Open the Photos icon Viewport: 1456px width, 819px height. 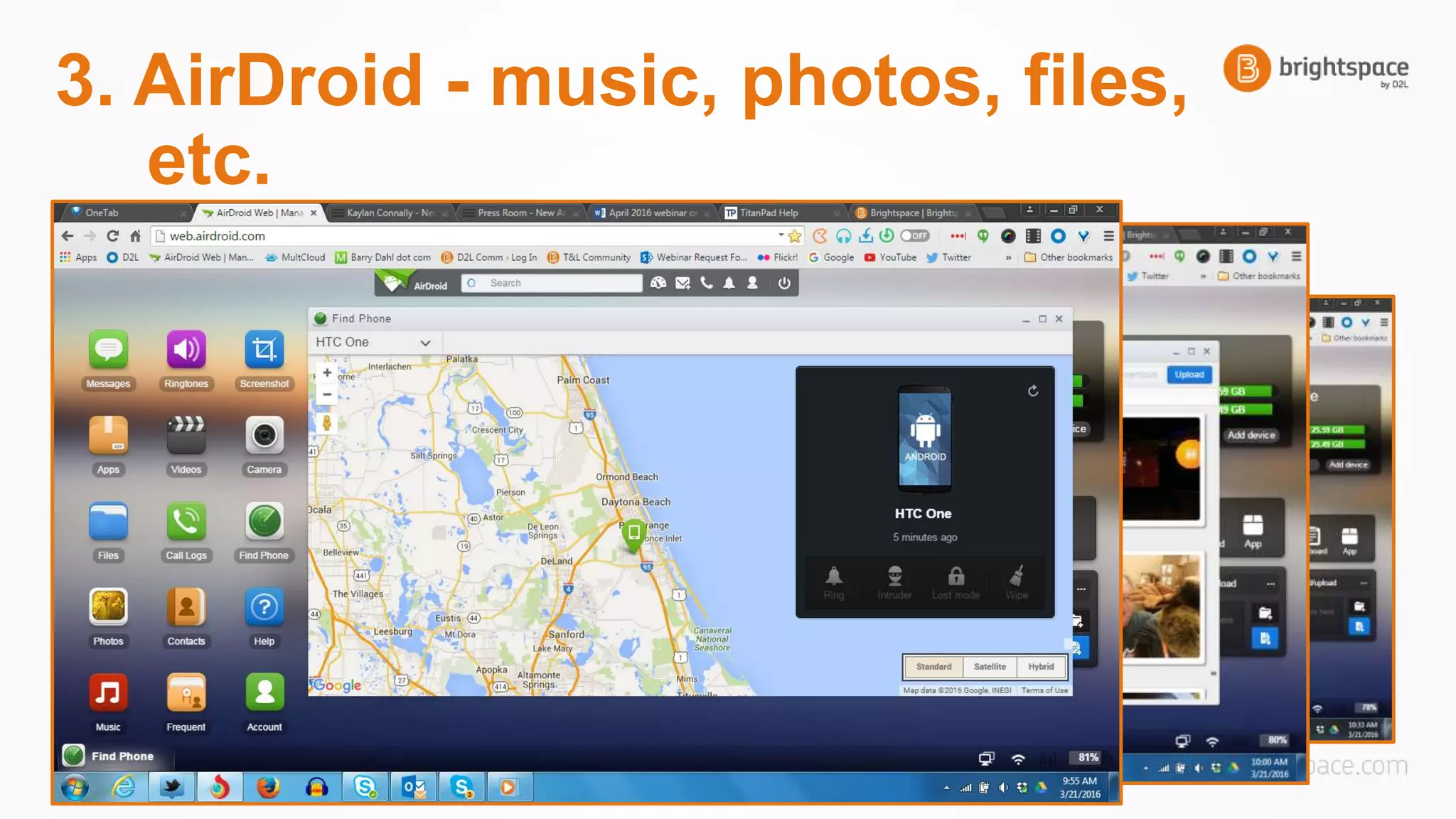coord(108,607)
